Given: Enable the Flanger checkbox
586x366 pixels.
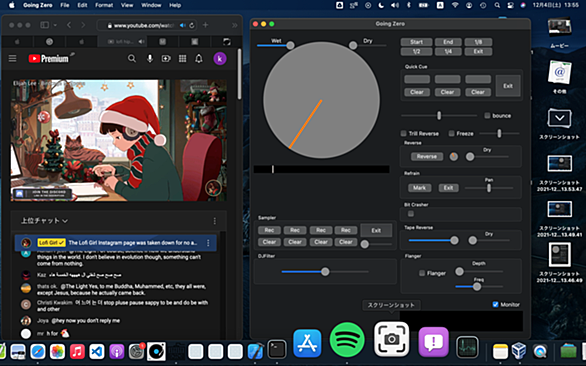Looking at the screenshot, I should click(x=422, y=273).
